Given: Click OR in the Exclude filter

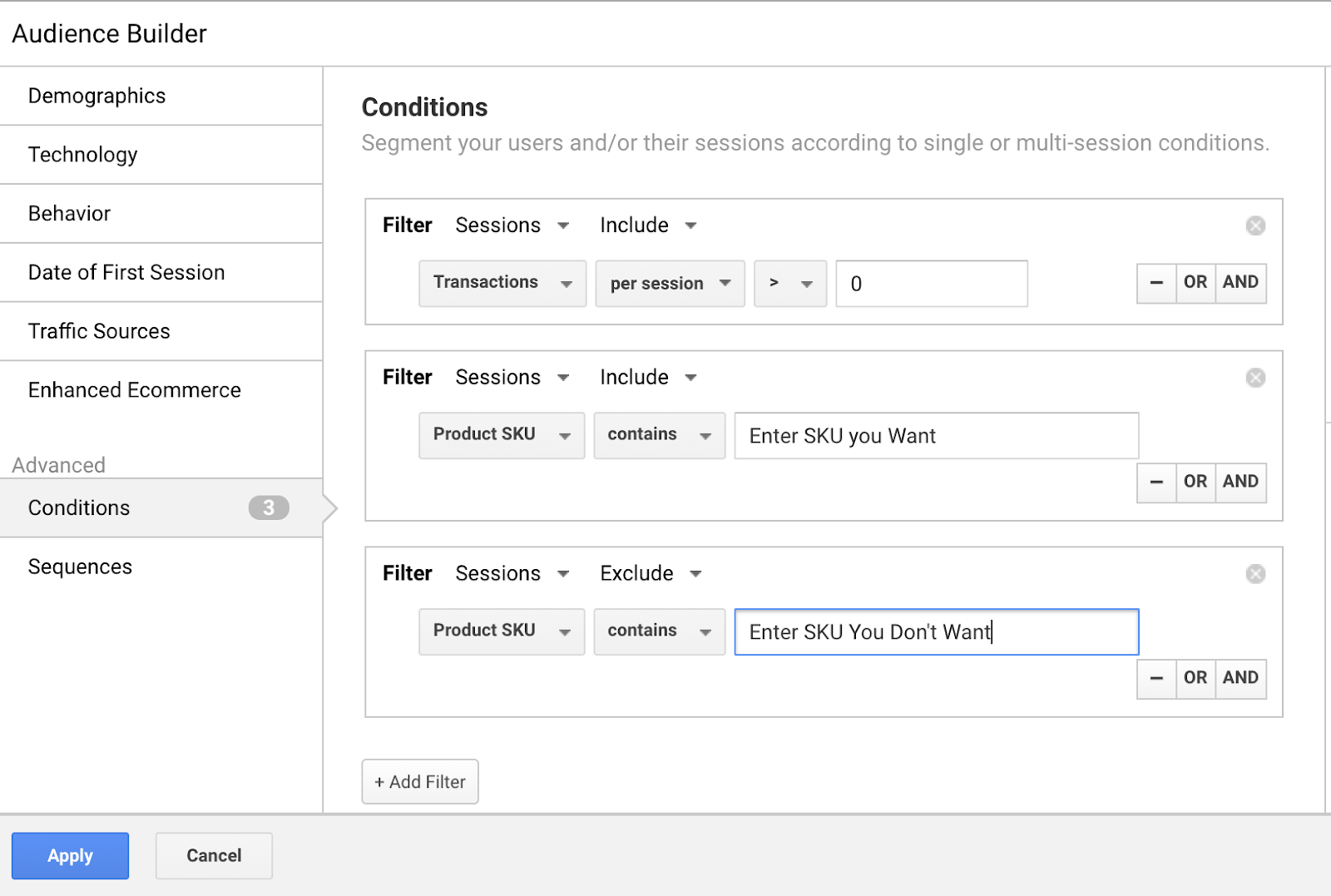Looking at the screenshot, I should click(1195, 679).
